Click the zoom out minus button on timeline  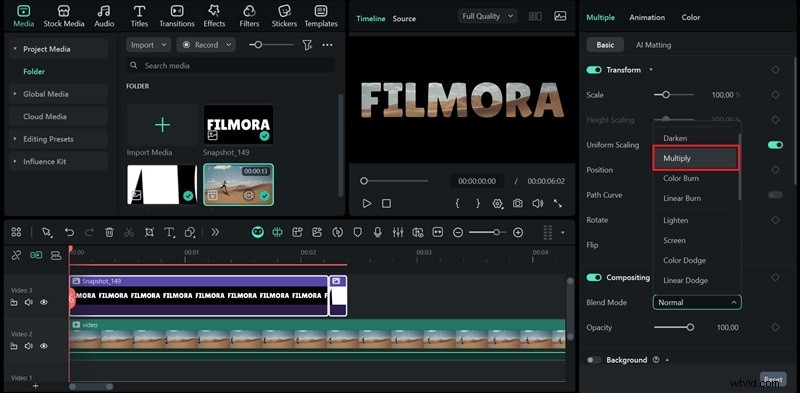pyautogui.click(x=458, y=232)
